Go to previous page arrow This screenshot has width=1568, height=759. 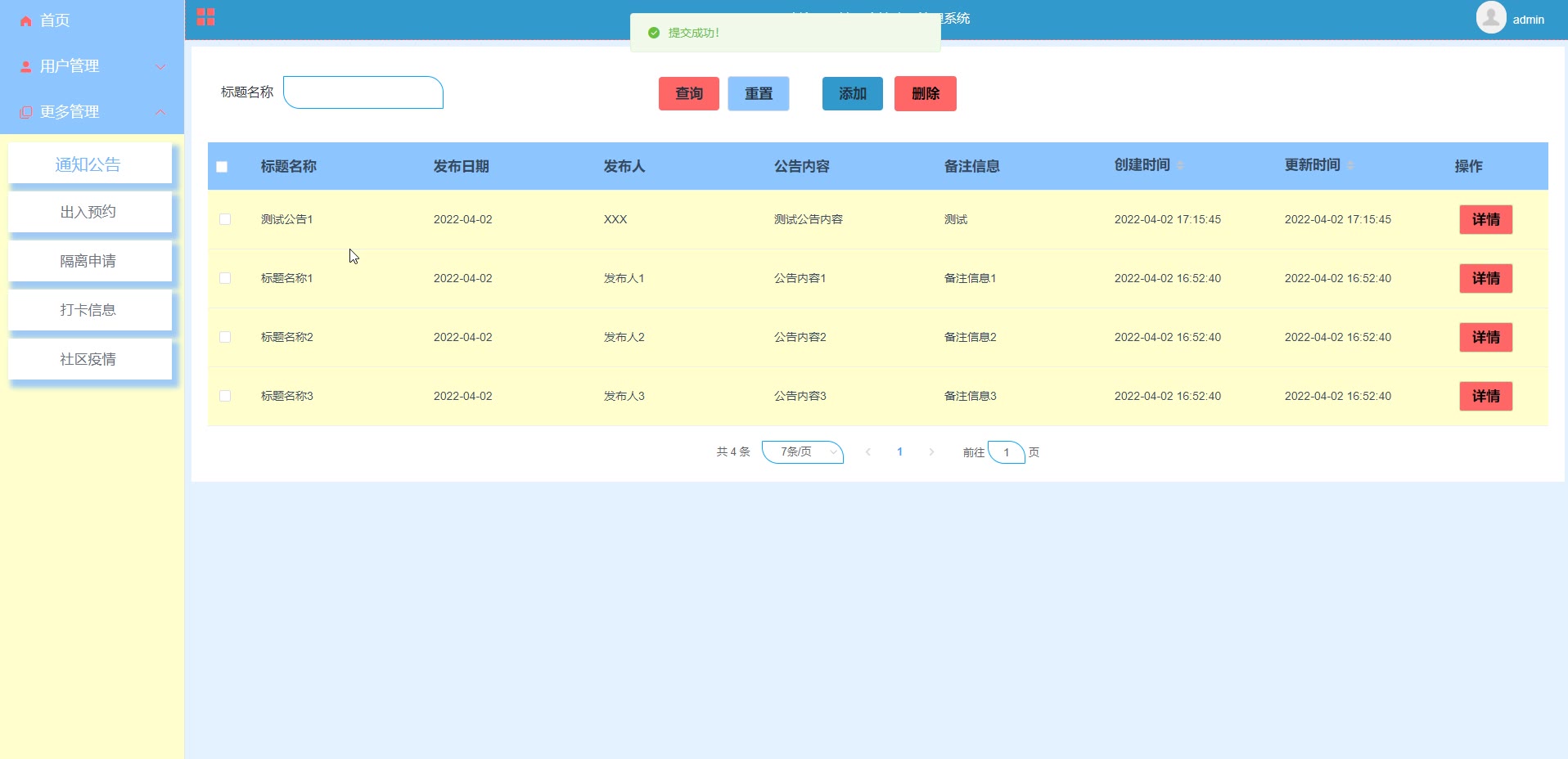coord(868,452)
